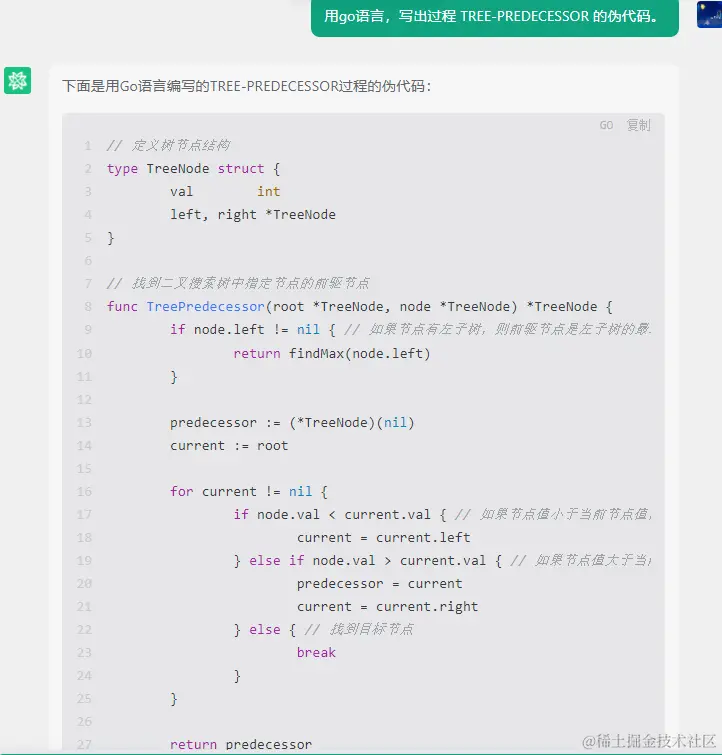The height and width of the screenshot is (755, 722).
Task: Click the GO language label in code header
Action: click(x=606, y=126)
